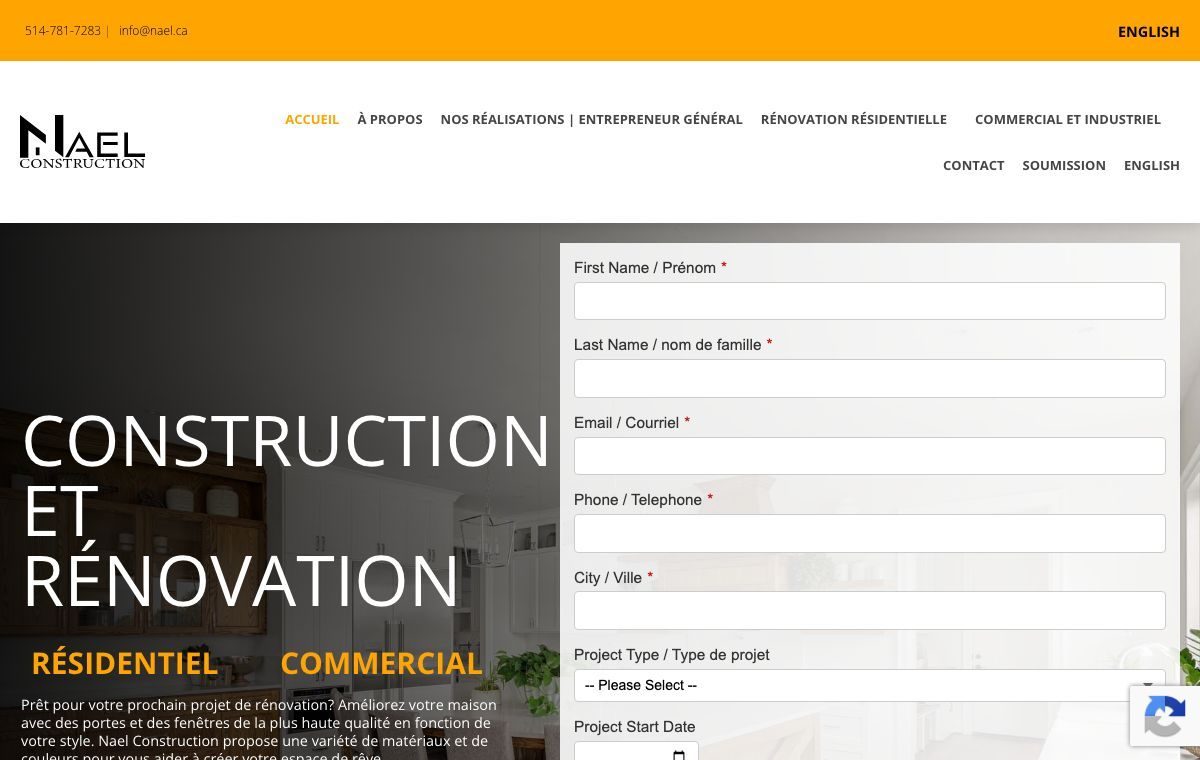Image resolution: width=1200 pixels, height=760 pixels.
Task: Email info@nael.ca from the top bar
Action: pyautogui.click(x=153, y=31)
